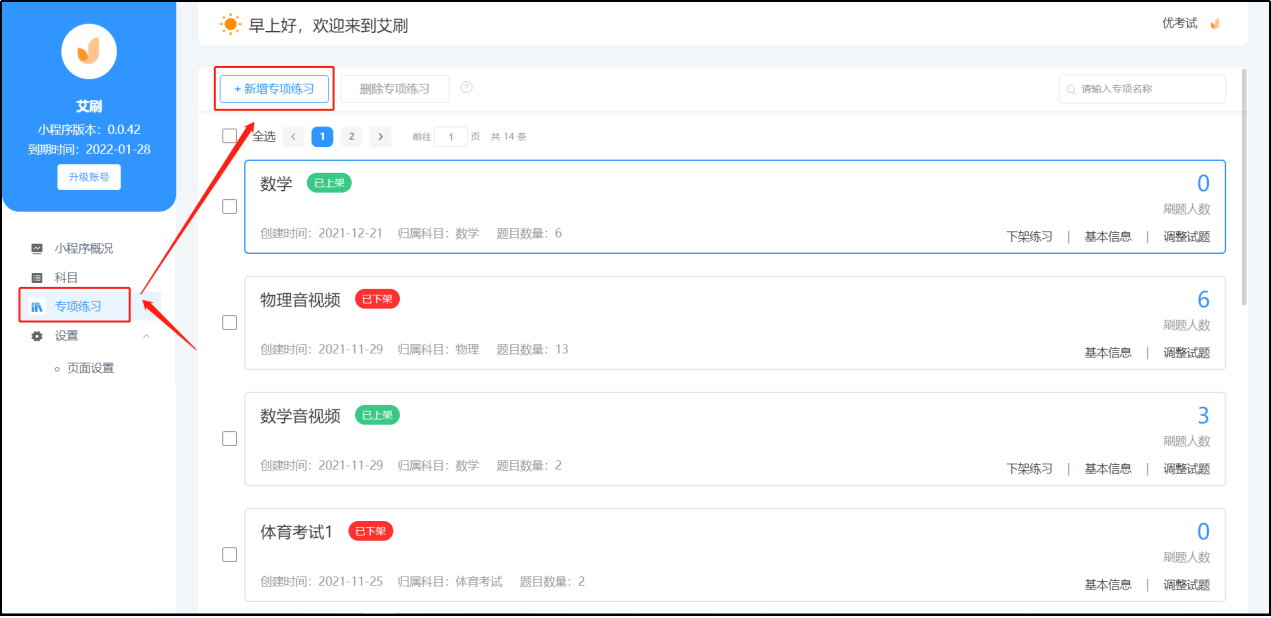Click the 优考试 logo icon

[x=1215, y=24]
